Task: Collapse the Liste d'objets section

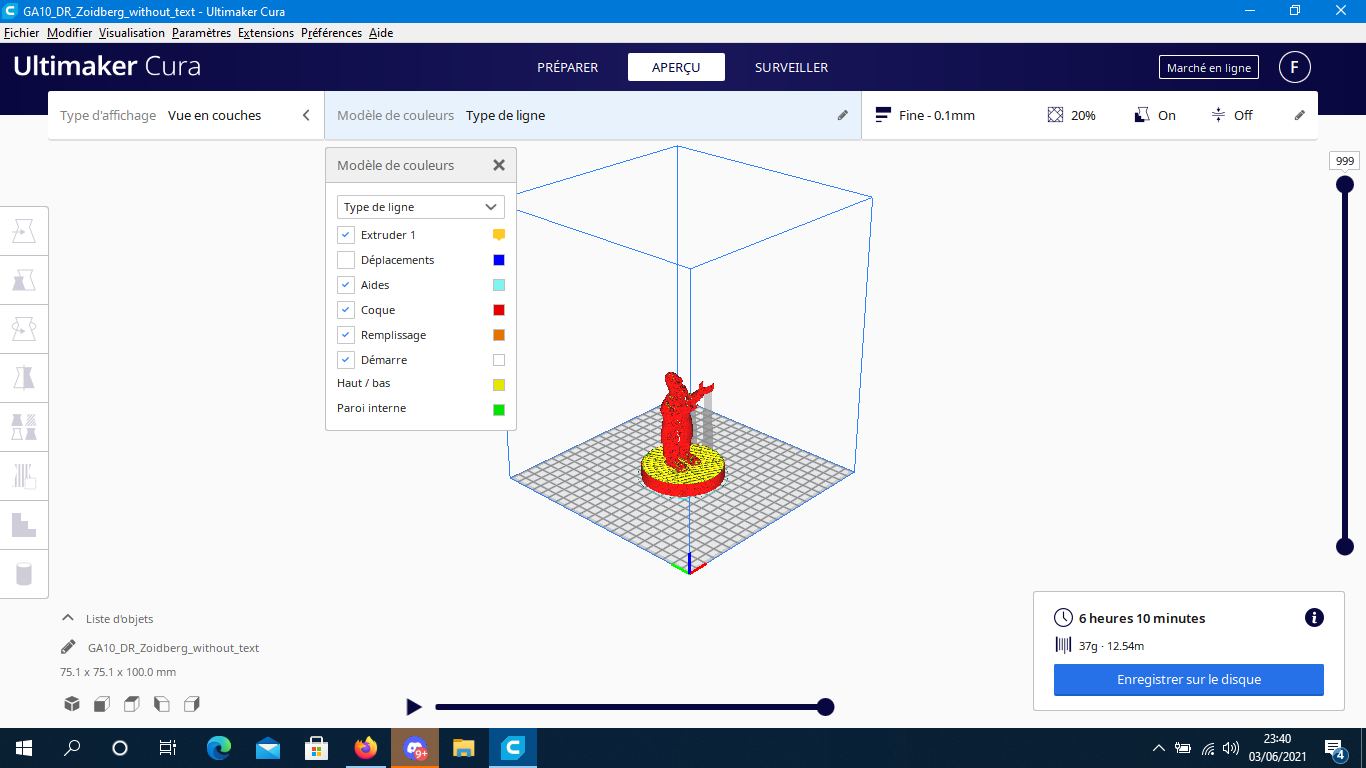Action: point(68,618)
